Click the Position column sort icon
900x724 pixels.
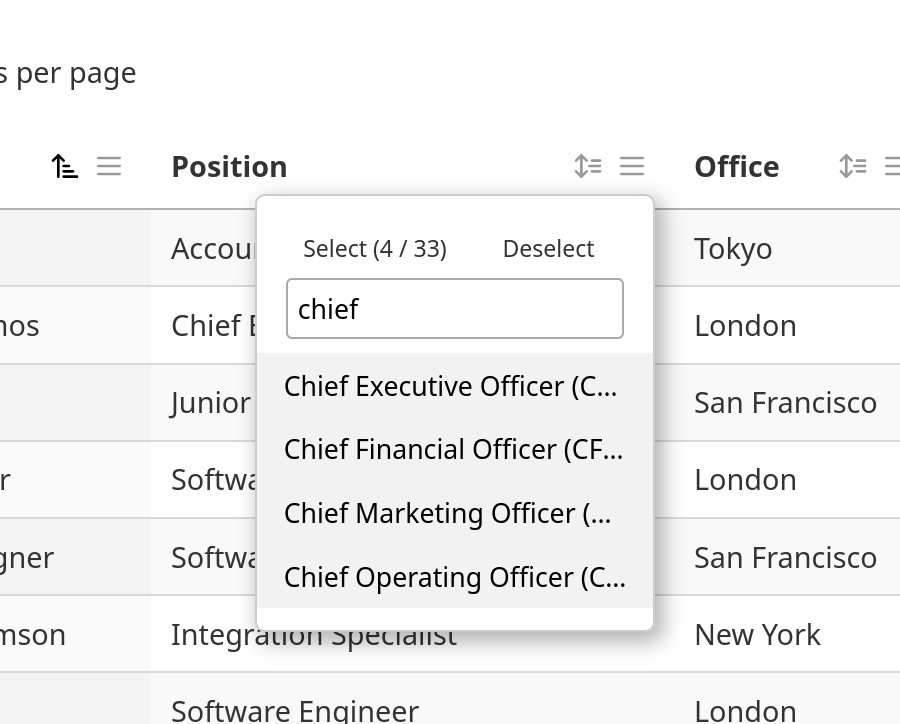(x=588, y=166)
